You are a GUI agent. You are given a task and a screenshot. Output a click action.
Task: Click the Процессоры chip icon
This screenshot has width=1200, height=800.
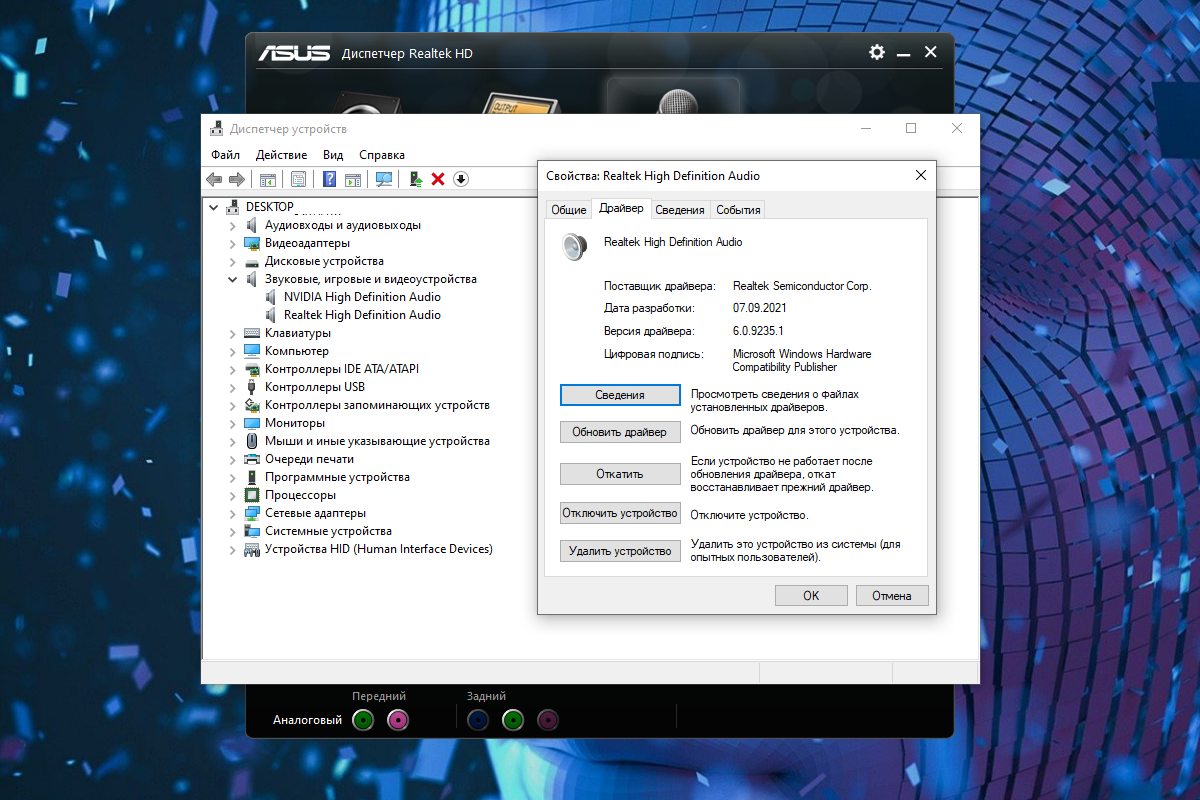[253, 495]
